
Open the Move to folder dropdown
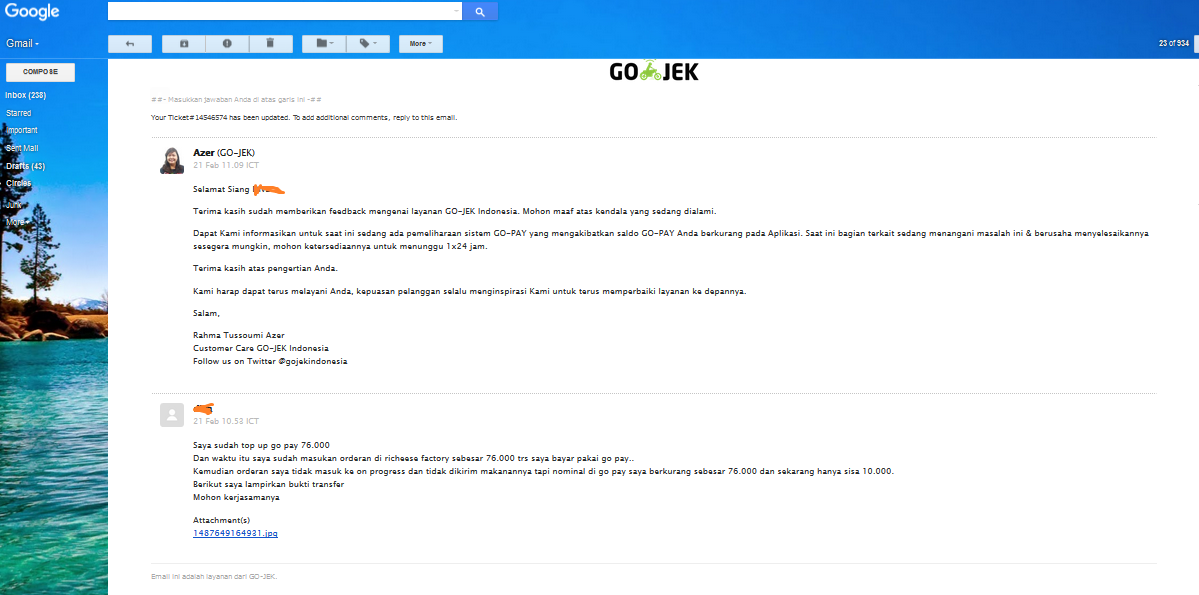(324, 44)
